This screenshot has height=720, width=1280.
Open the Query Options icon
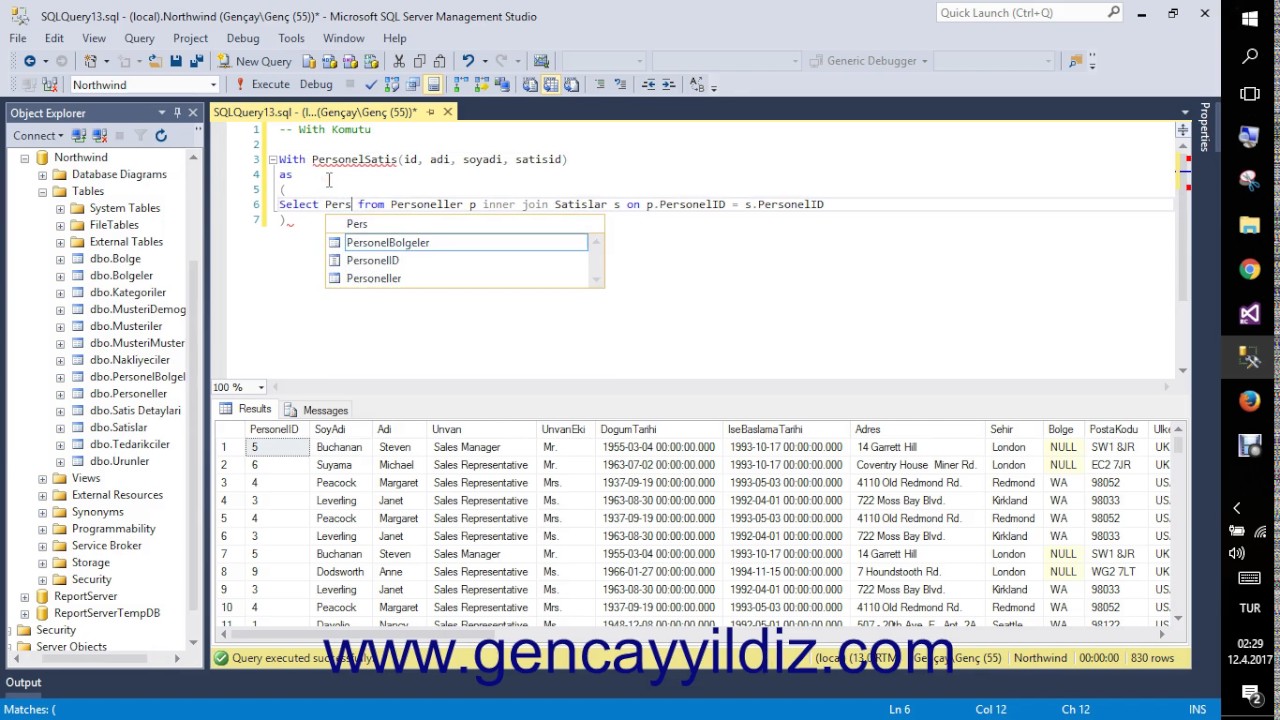point(412,85)
